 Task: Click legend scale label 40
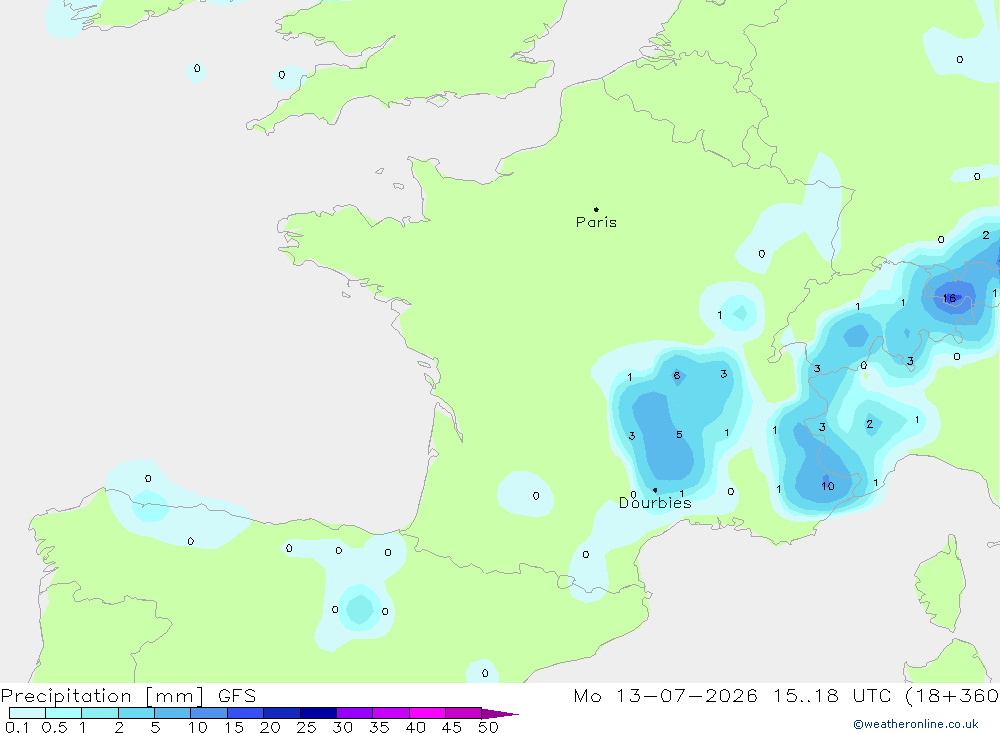point(415,727)
